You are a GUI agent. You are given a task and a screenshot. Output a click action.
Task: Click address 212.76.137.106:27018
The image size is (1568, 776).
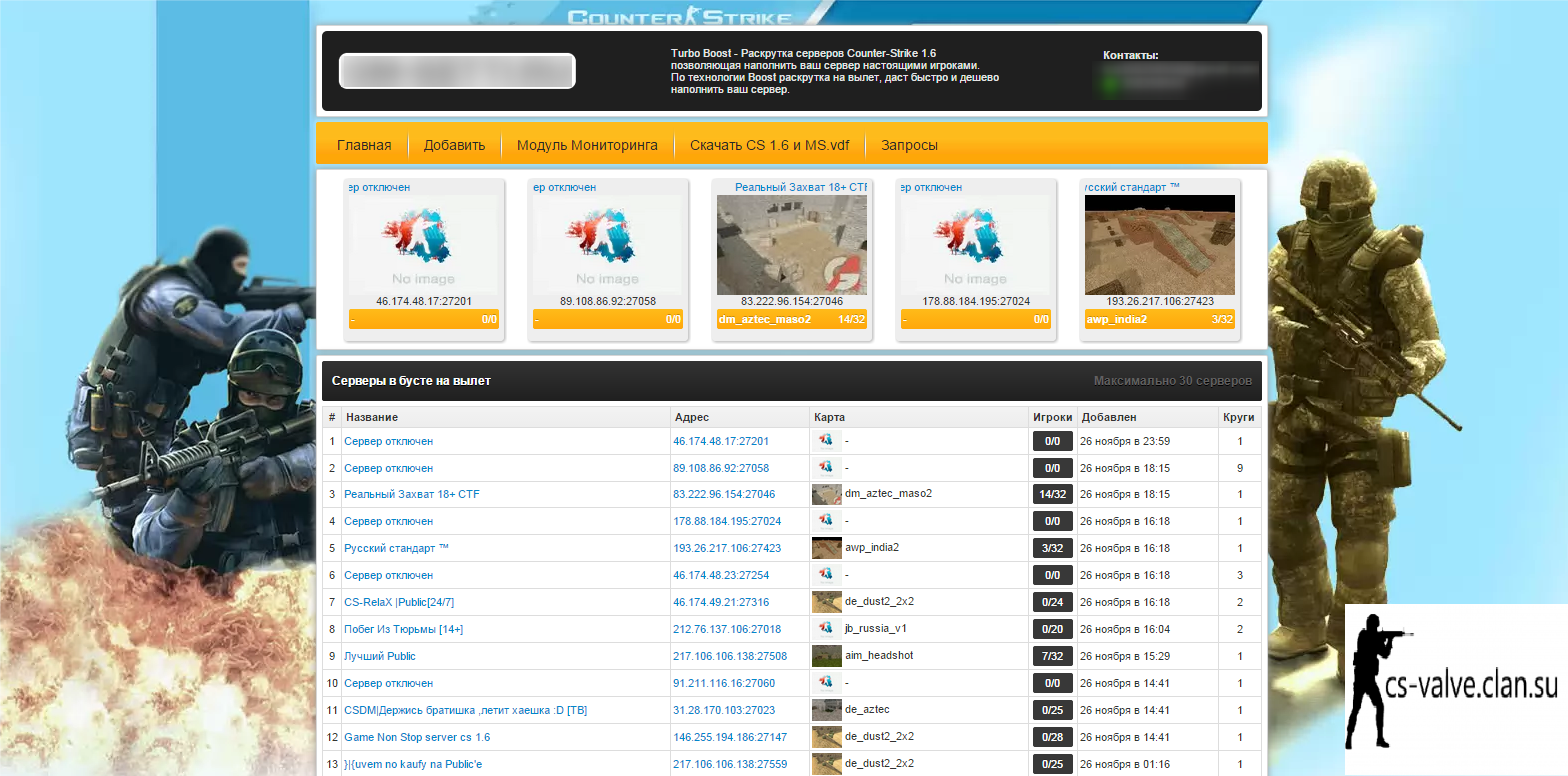(x=727, y=629)
